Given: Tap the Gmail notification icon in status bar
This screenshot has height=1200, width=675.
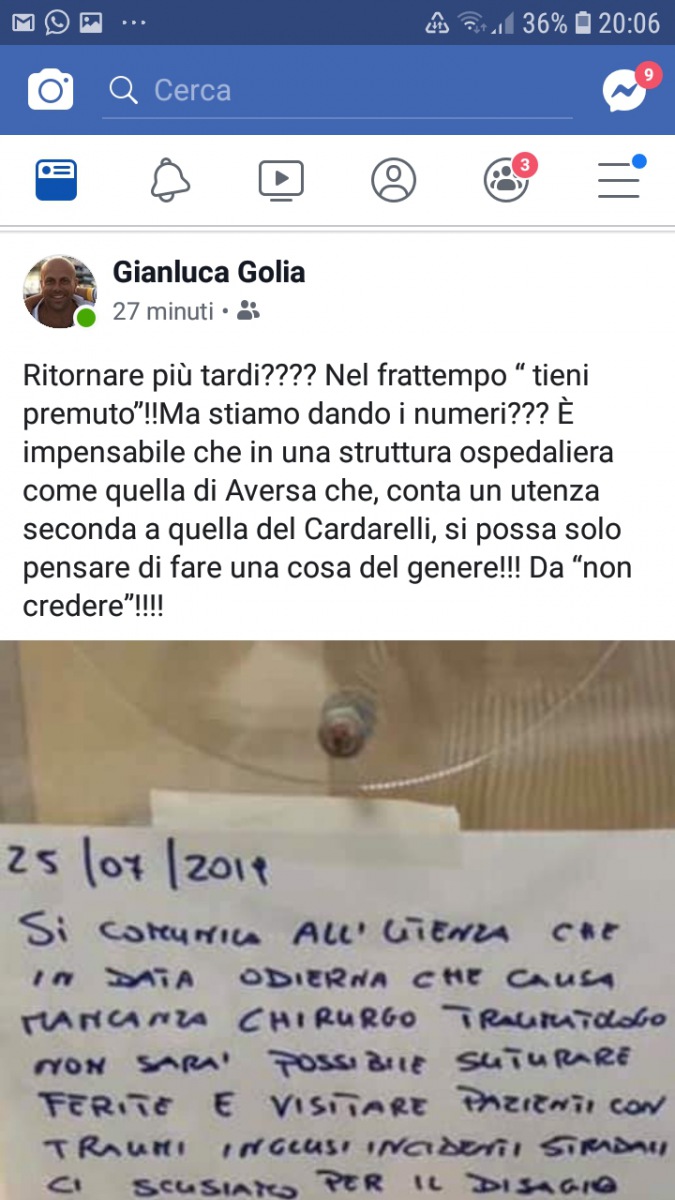Looking at the screenshot, I should (23, 22).
